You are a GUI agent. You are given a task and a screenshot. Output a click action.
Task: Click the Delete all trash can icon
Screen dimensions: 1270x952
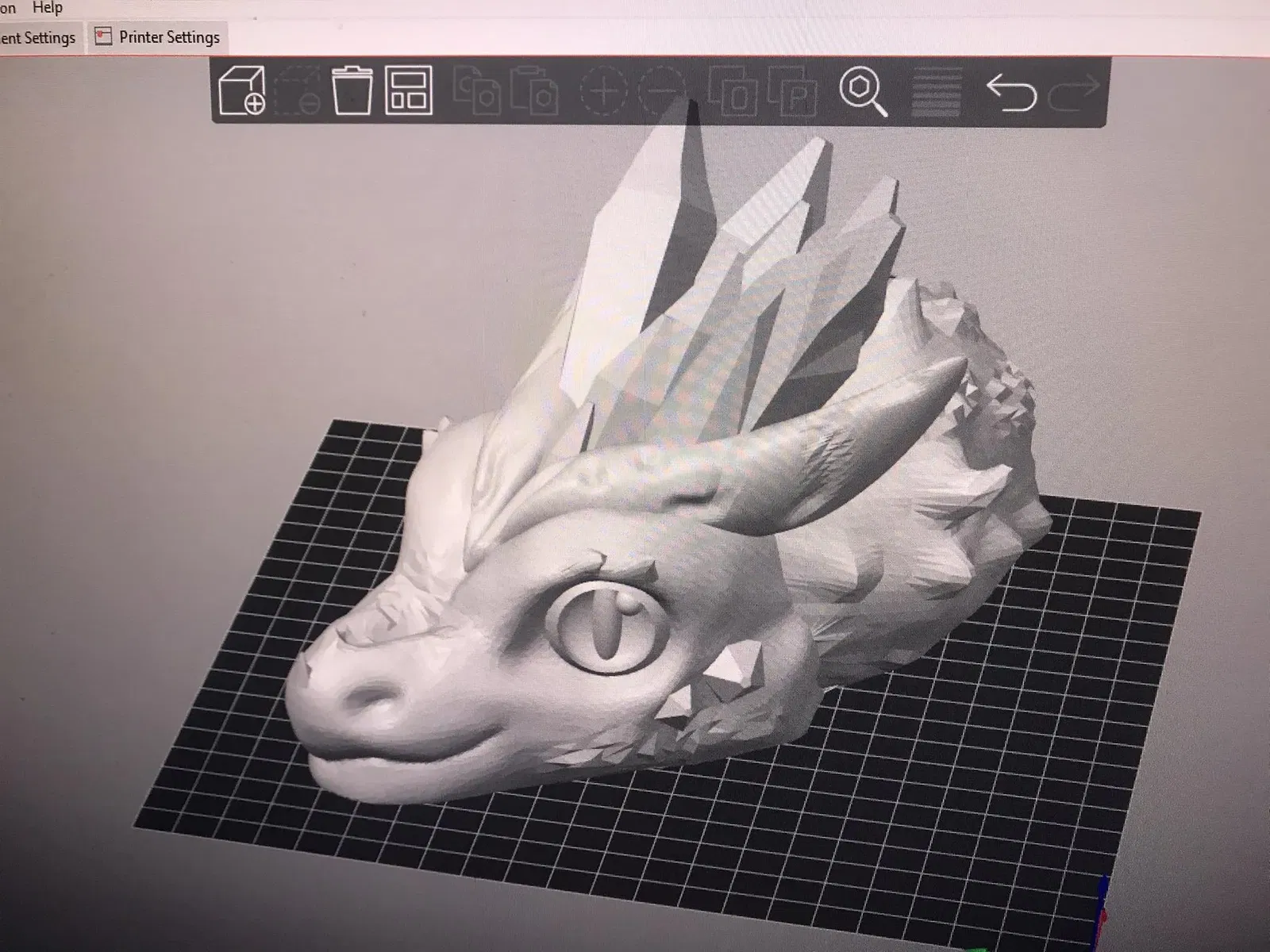[x=352, y=90]
